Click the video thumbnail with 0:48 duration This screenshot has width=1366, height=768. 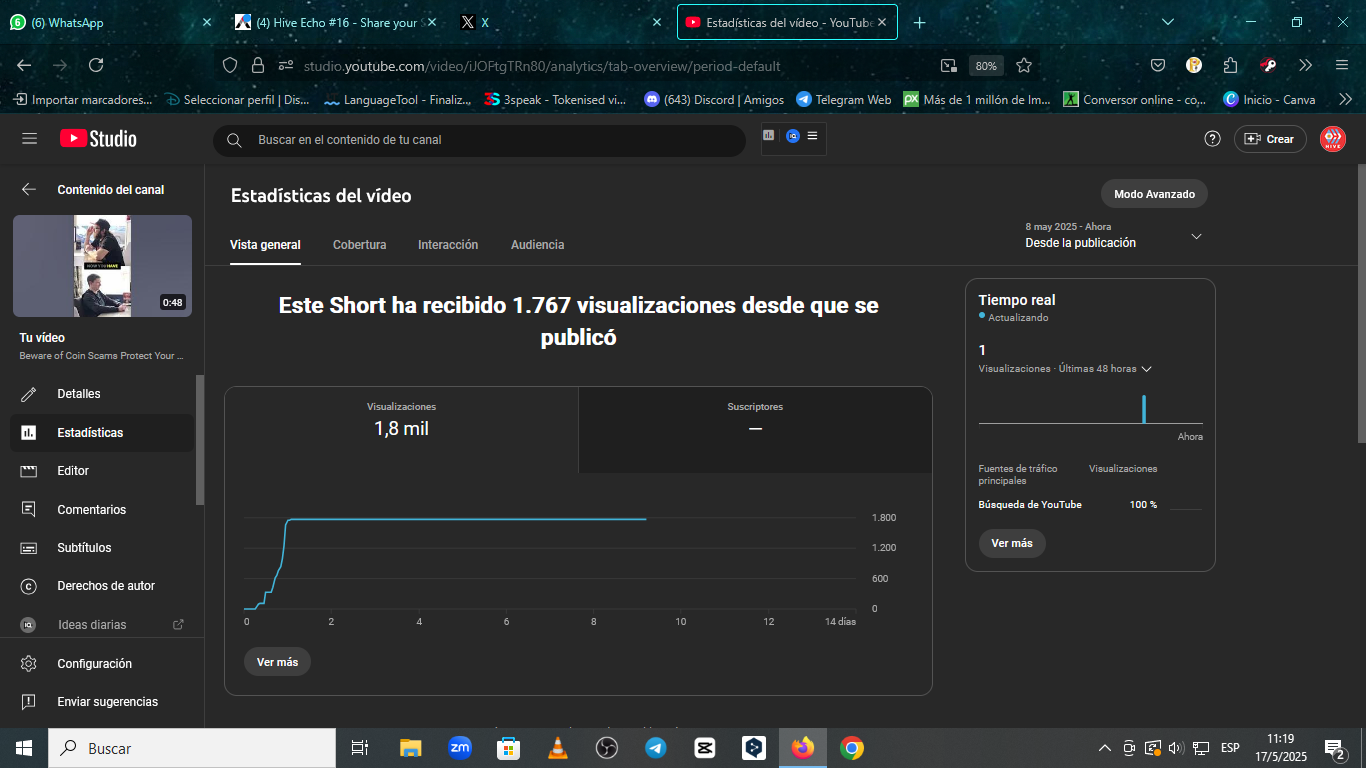(x=102, y=266)
